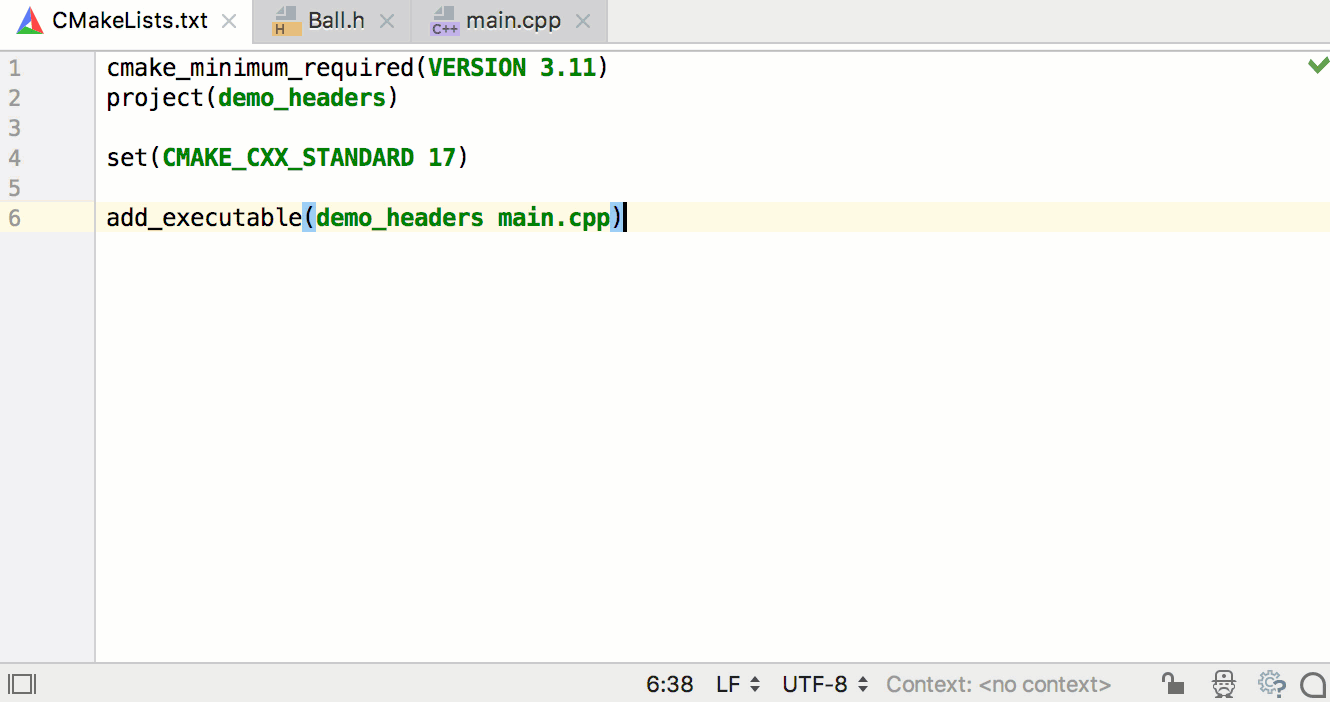Click the CMAKE_CXX_STANDARD text in editor
This screenshot has height=702, width=1330.
coord(288,157)
